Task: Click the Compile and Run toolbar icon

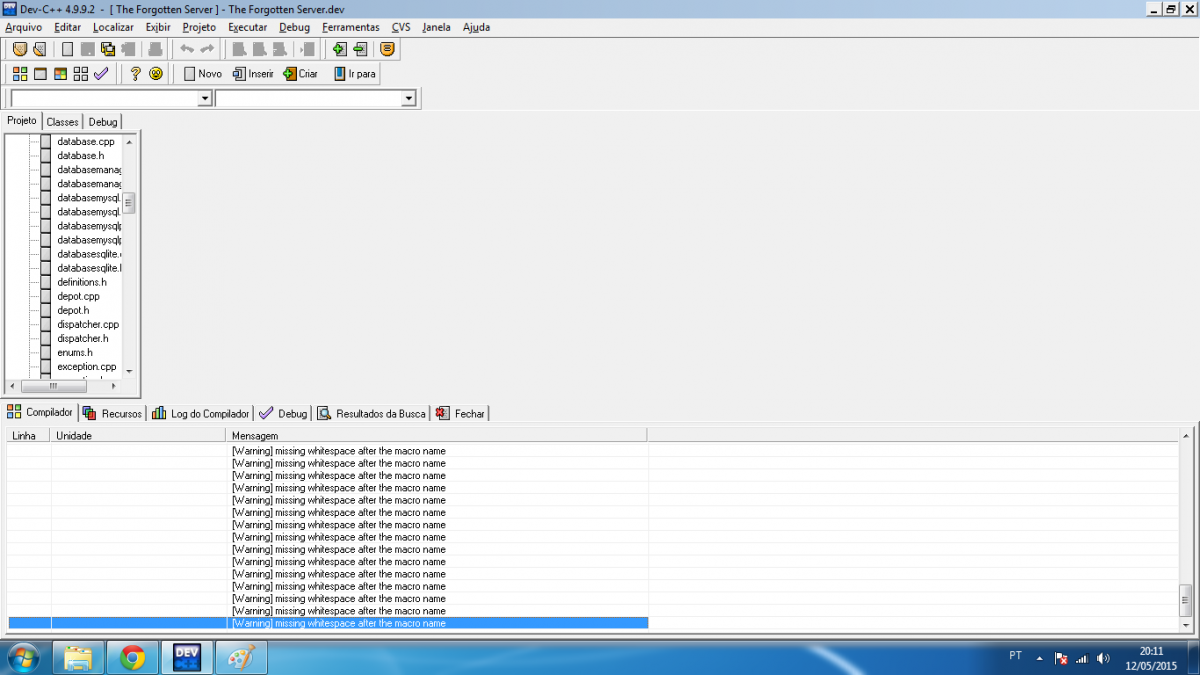Action: click(61, 74)
